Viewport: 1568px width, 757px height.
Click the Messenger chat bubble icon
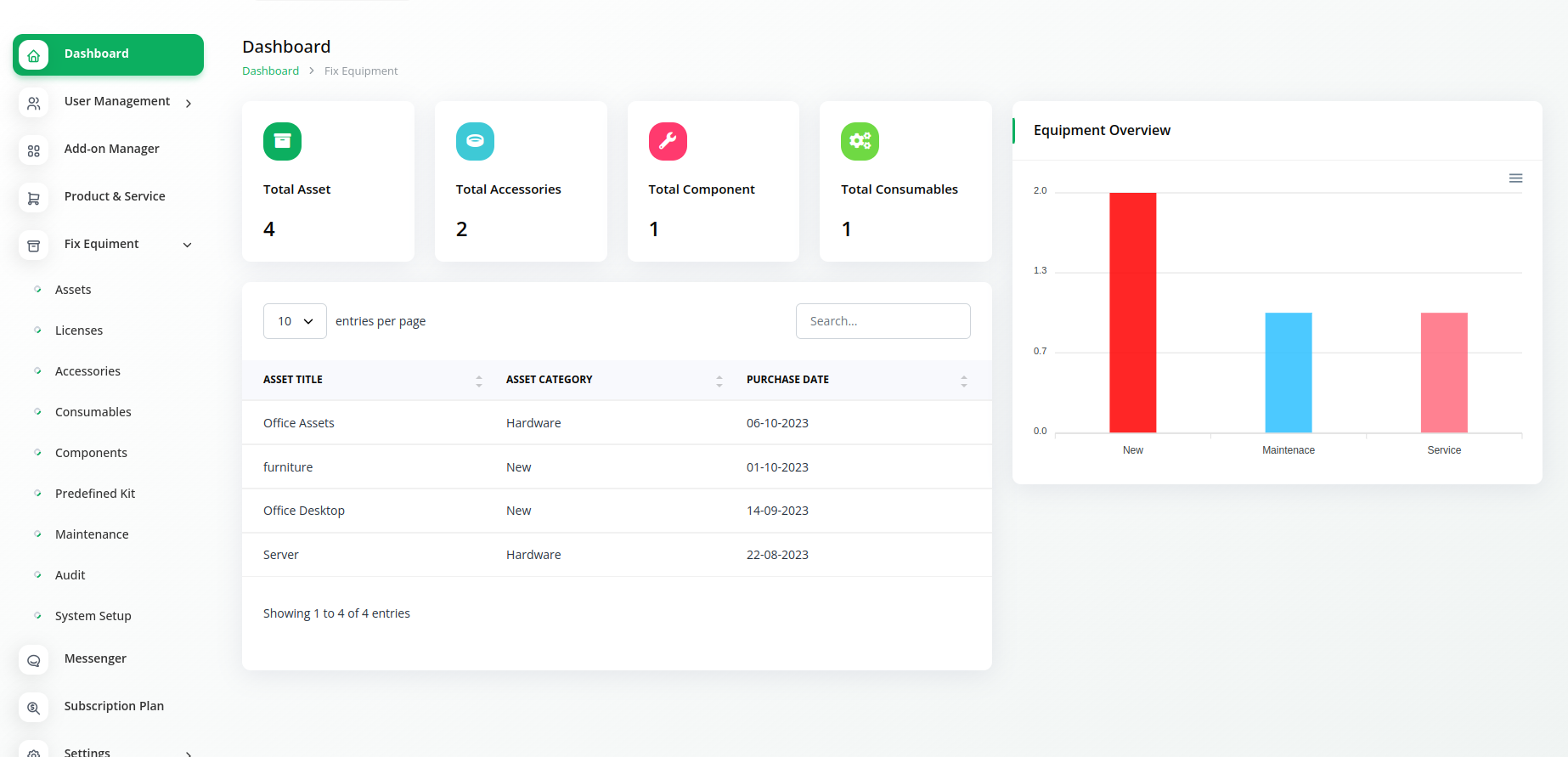point(34,660)
